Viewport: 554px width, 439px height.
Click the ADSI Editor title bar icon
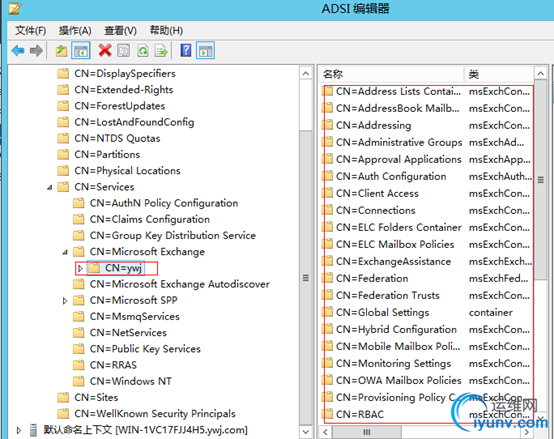click(x=15, y=8)
